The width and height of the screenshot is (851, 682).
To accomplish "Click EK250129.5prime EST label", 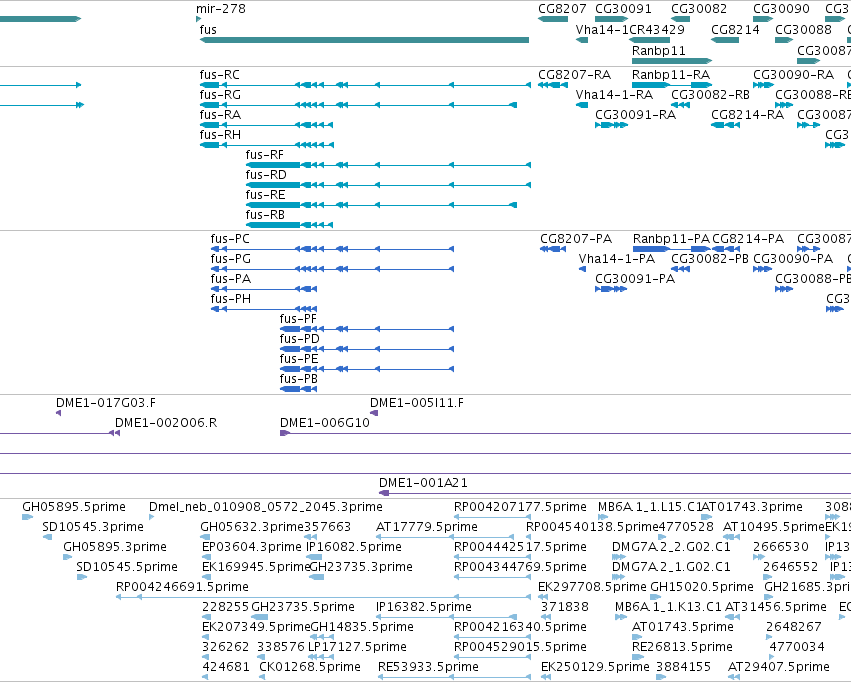I will (x=595, y=667).
